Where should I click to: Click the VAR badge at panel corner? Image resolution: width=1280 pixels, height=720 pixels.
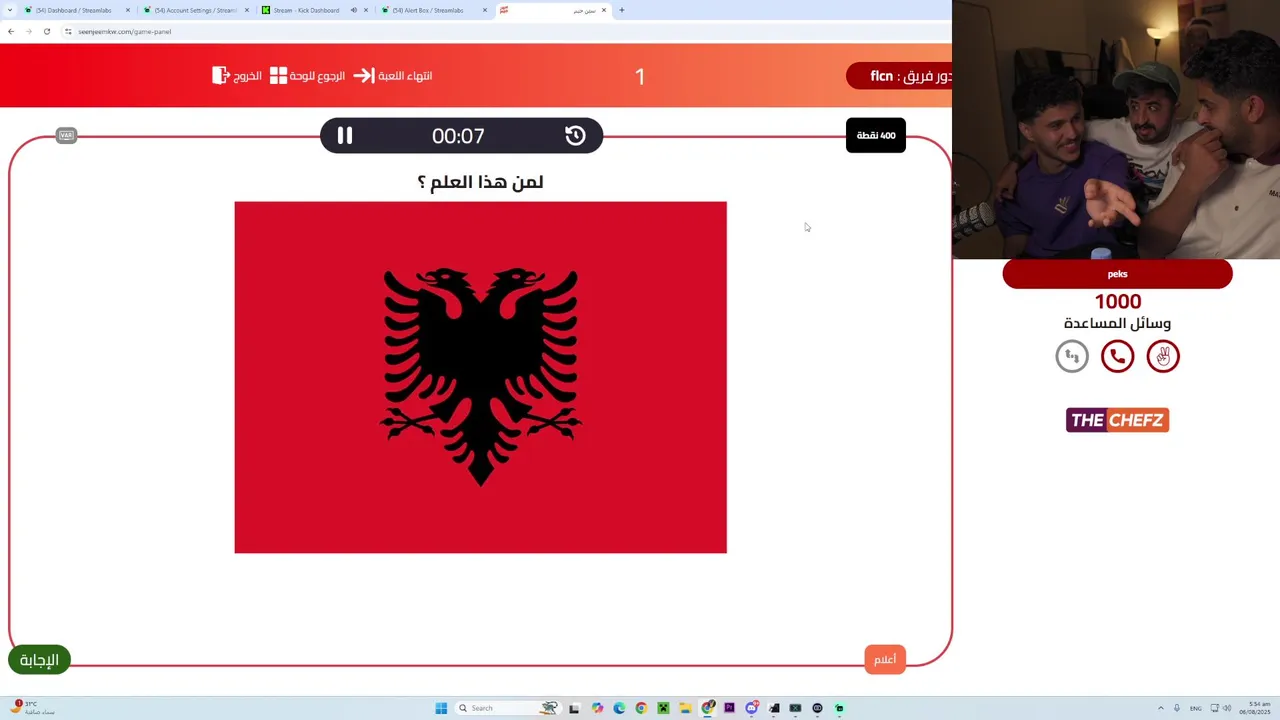tap(66, 135)
